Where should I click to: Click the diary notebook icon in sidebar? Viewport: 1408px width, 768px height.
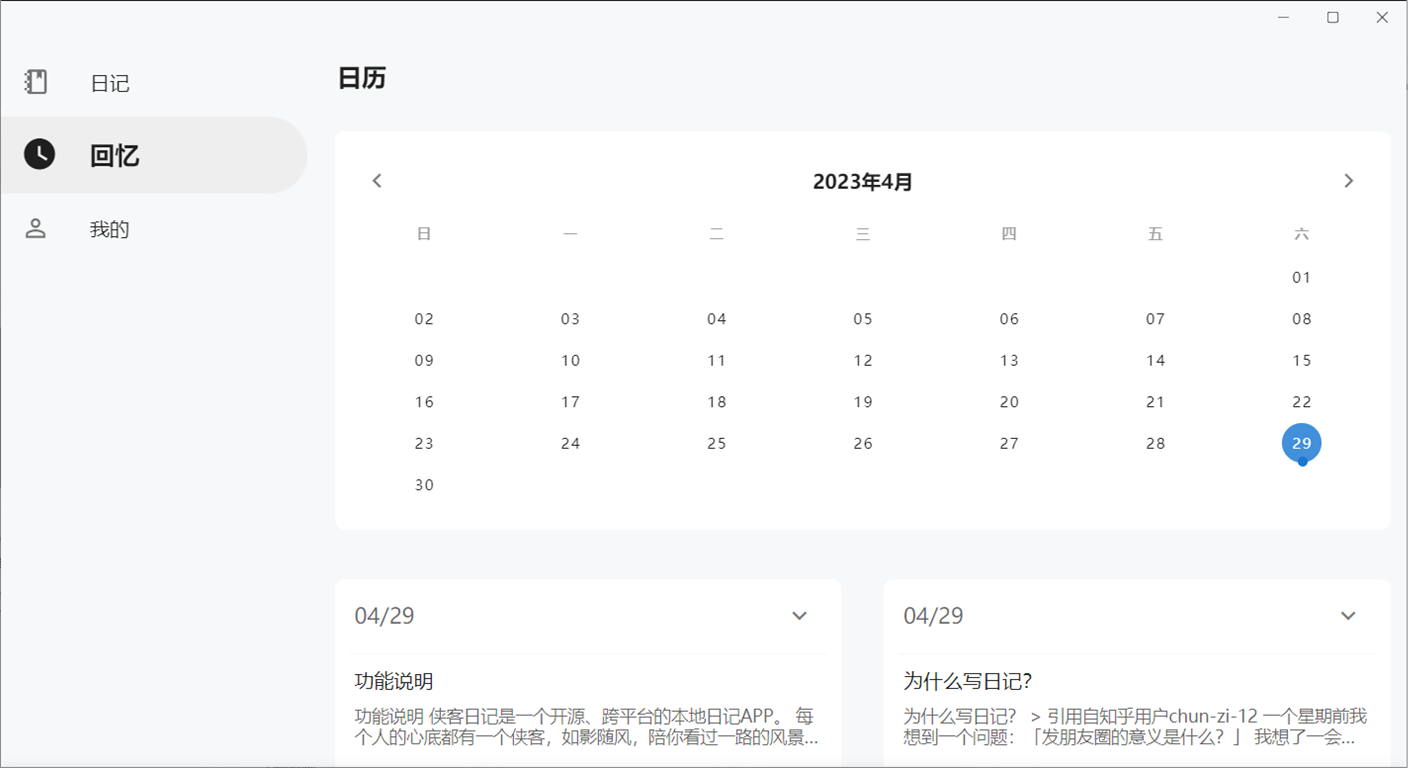tap(37, 82)
